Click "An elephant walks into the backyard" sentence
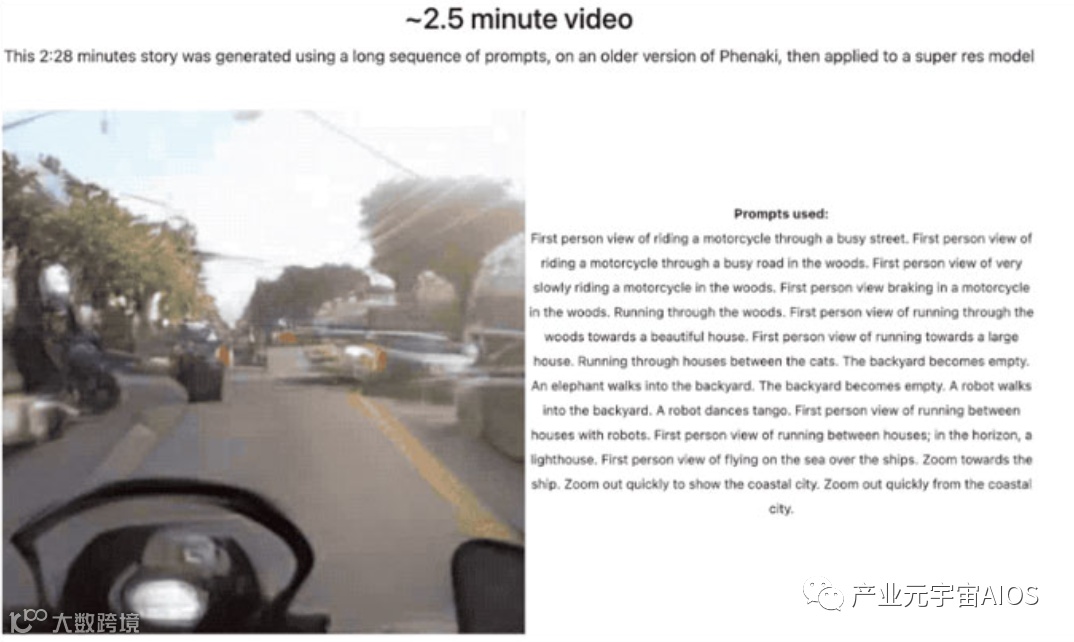1074x642 pixels. [x=642, y=386]
